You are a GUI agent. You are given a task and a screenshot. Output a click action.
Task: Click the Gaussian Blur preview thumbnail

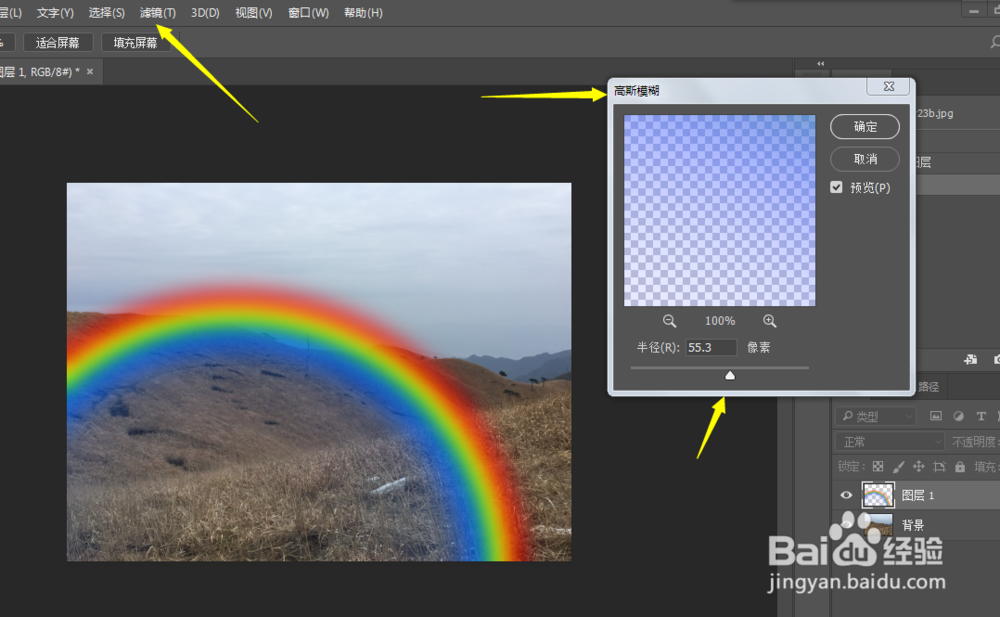click(x=719, y=211)
